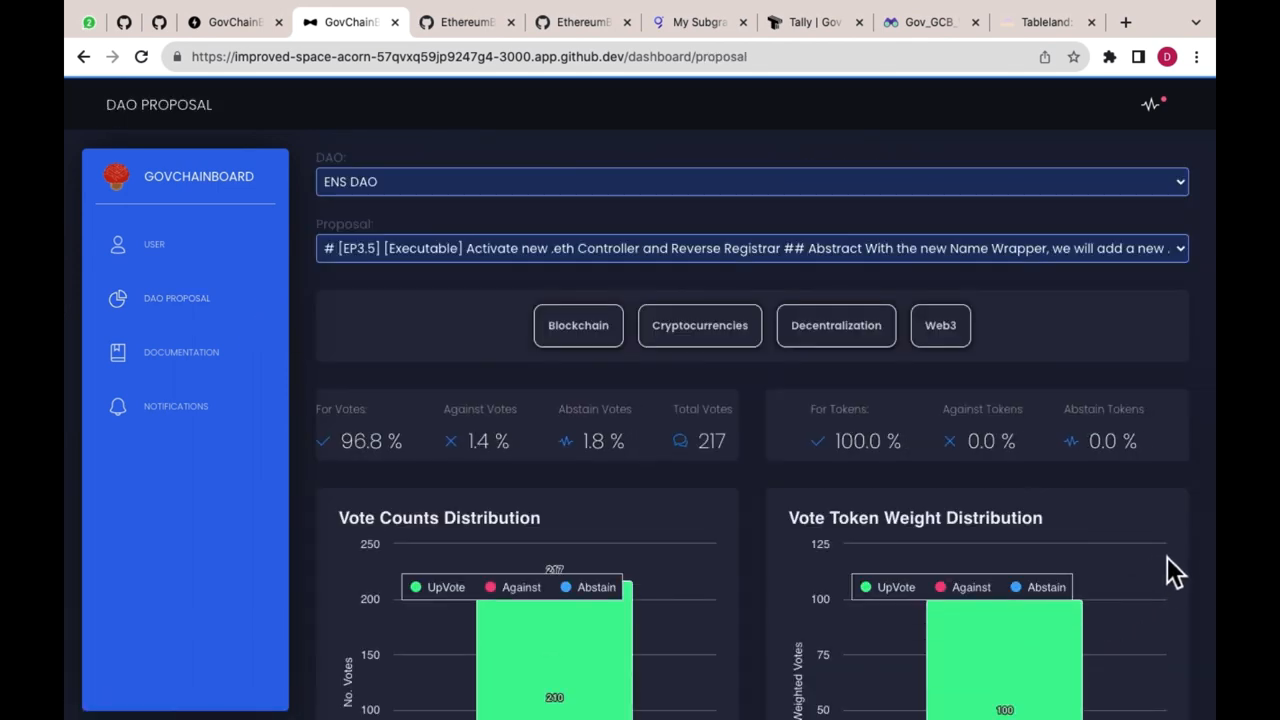Screen dimensions: 1280x720
Task: Close the My Subgraph browser tab
Action: (743, 22)
